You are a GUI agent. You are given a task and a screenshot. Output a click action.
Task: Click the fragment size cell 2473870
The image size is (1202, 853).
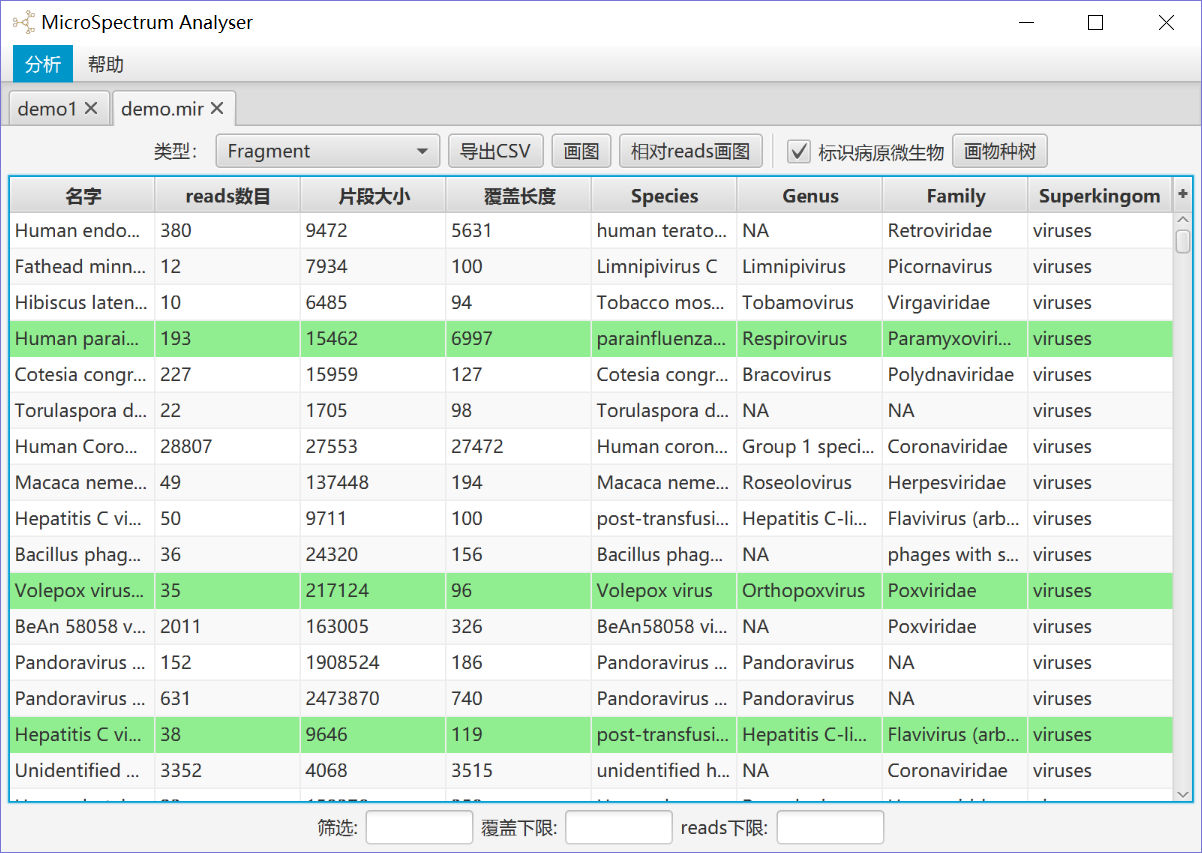tap(373, 699)
